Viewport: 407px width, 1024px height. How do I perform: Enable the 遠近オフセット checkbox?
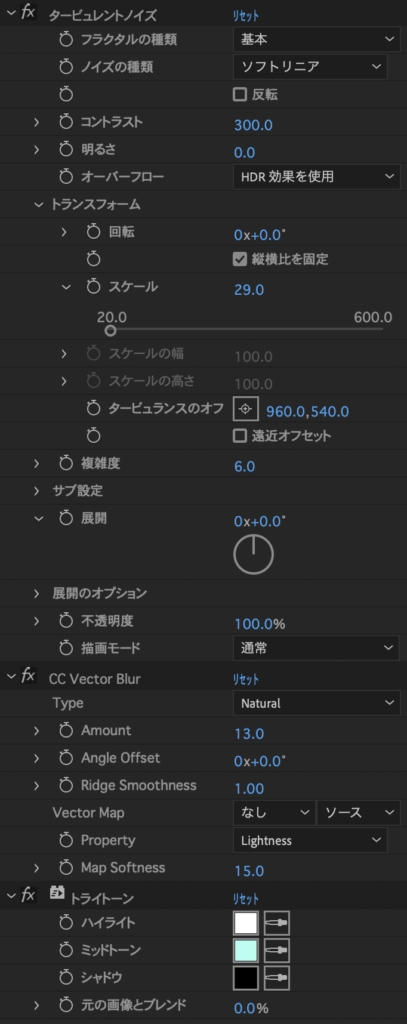coord(240,436)
